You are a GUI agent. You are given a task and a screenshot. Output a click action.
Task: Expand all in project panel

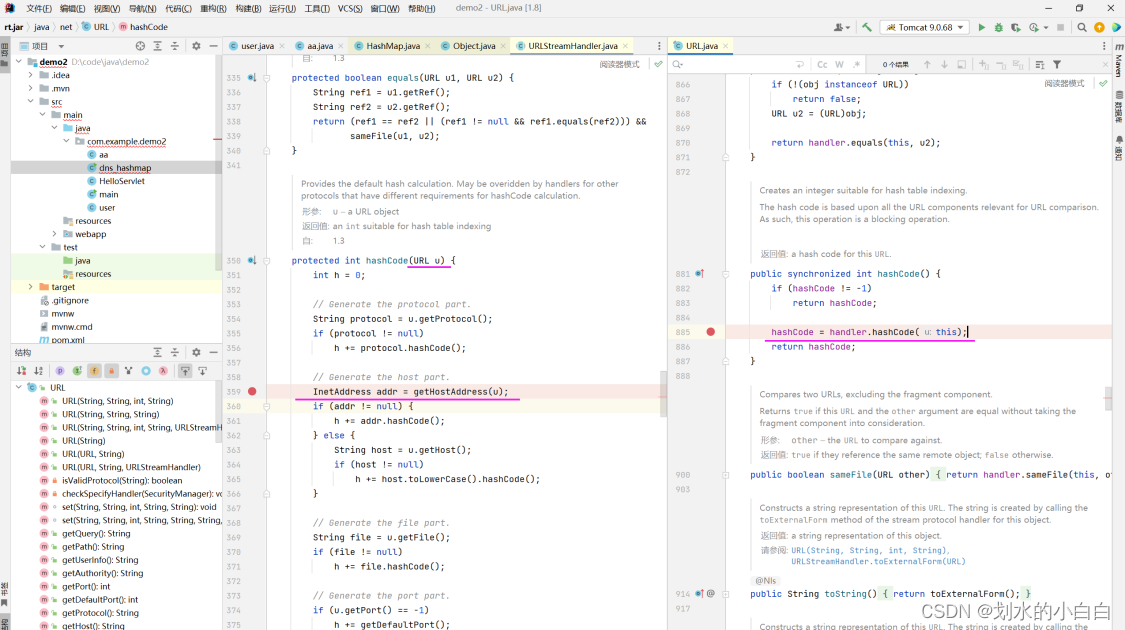point(158,46)
